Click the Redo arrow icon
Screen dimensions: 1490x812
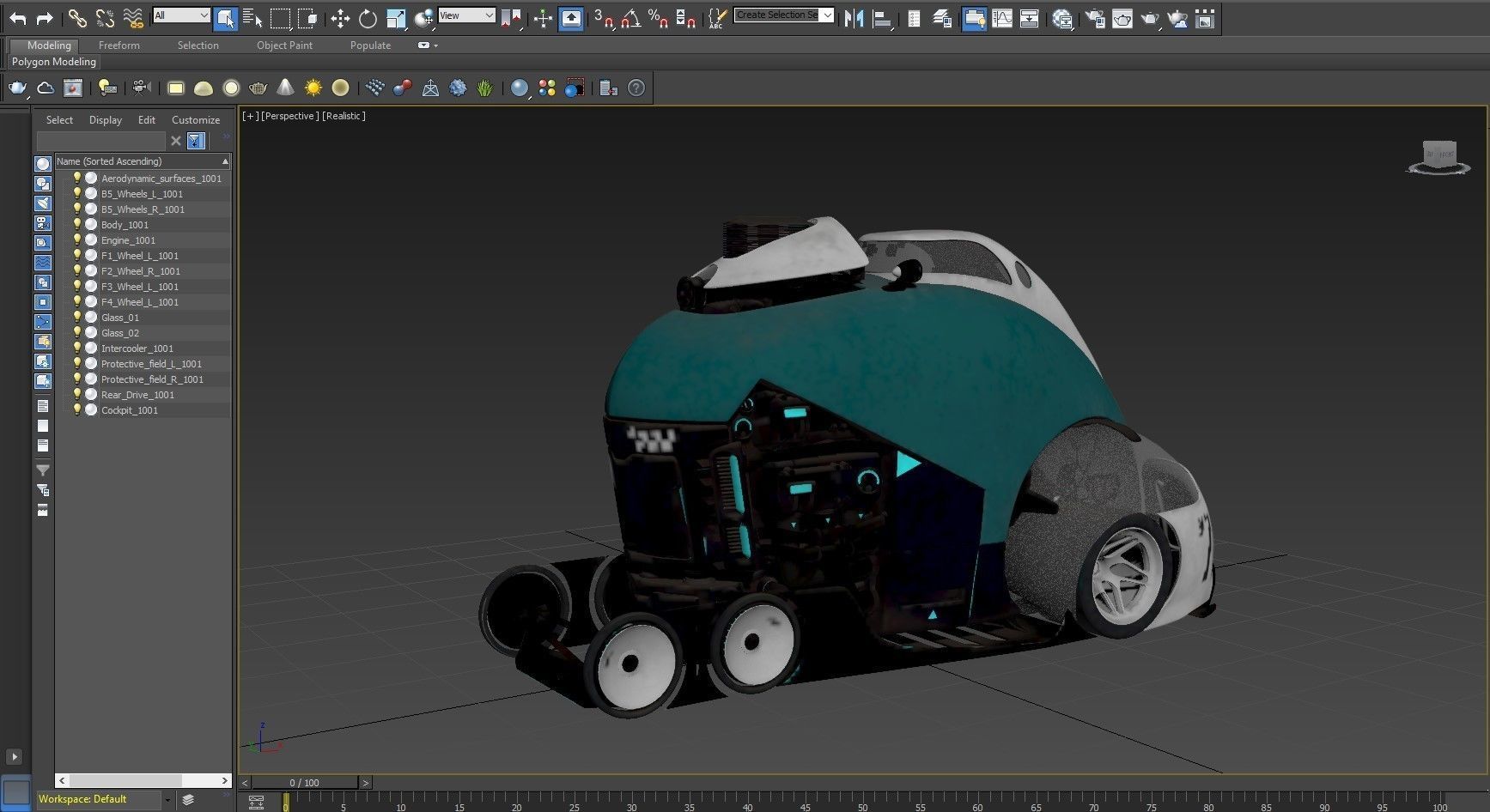click(x=45, y=18)
